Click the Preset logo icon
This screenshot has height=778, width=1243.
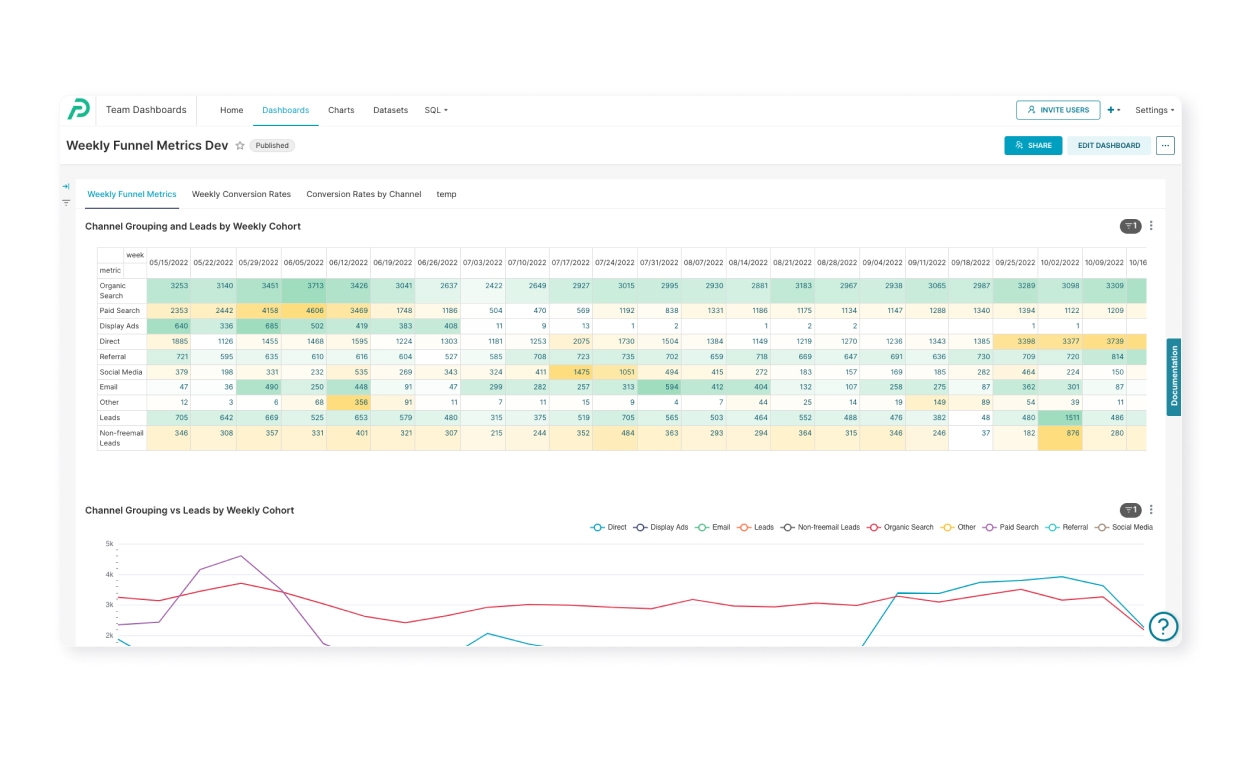click(x=79, y=110)
